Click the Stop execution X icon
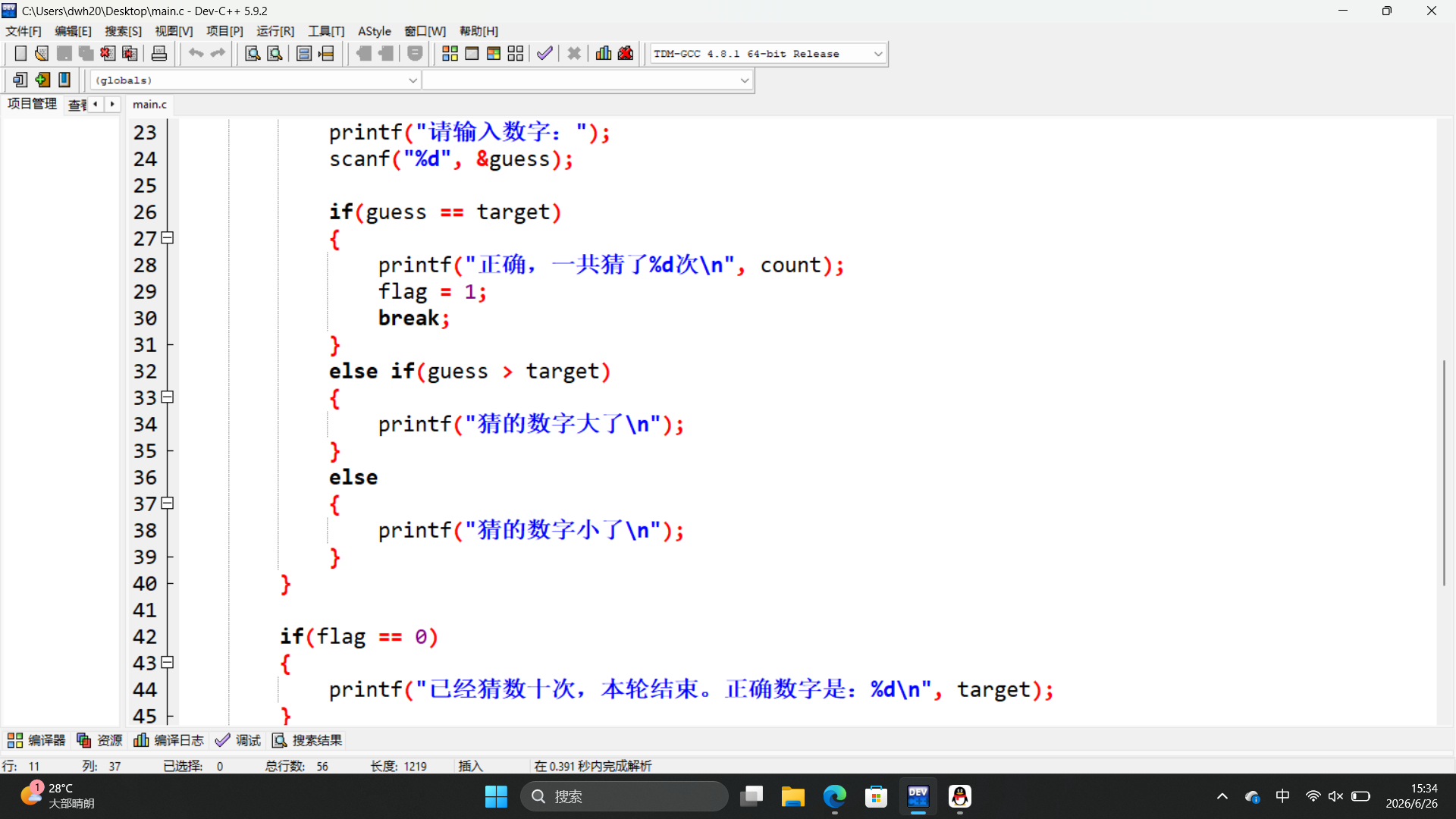1456x819 pixels. 574,54
